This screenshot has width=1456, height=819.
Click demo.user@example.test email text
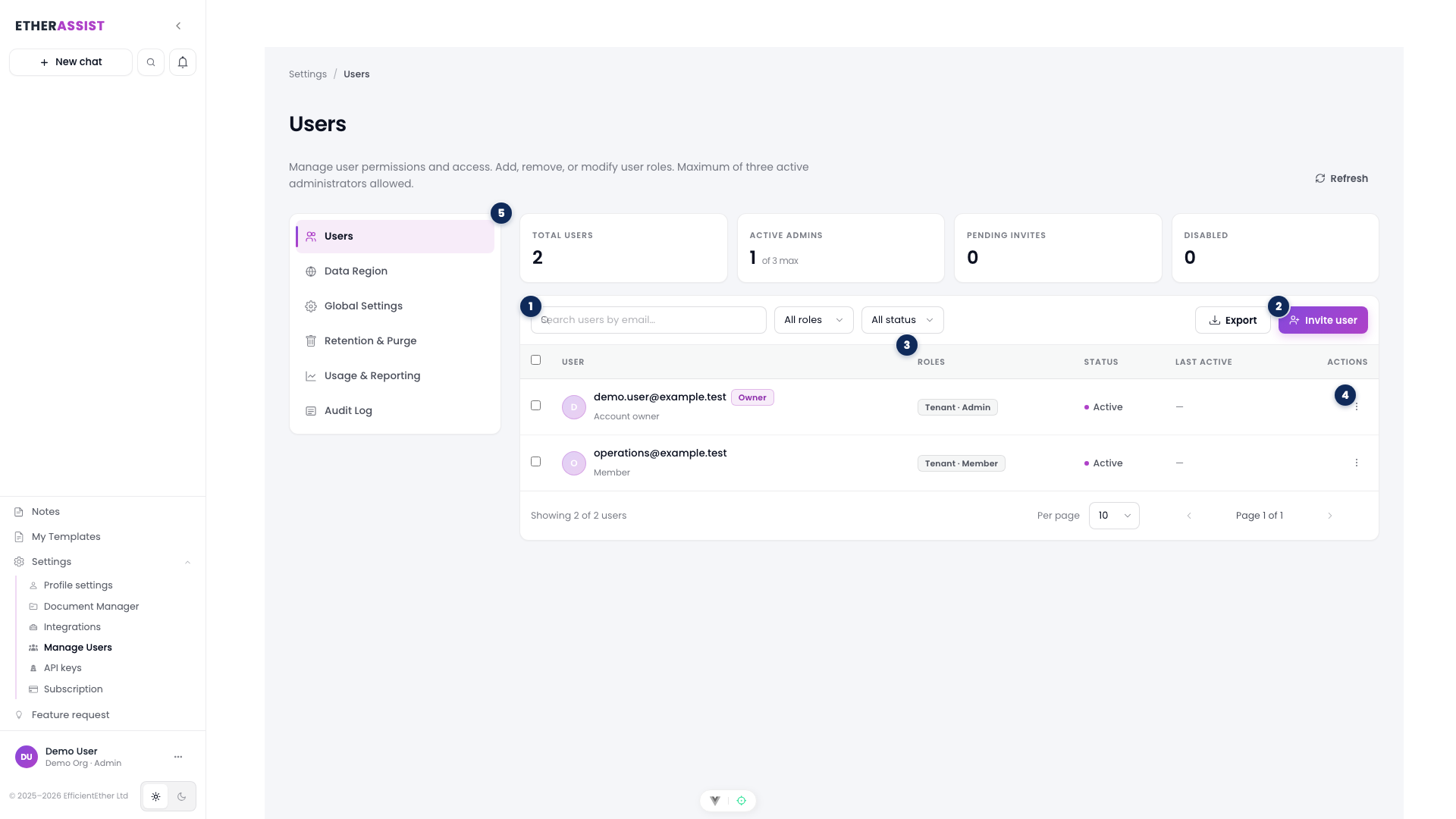[660, 397]
